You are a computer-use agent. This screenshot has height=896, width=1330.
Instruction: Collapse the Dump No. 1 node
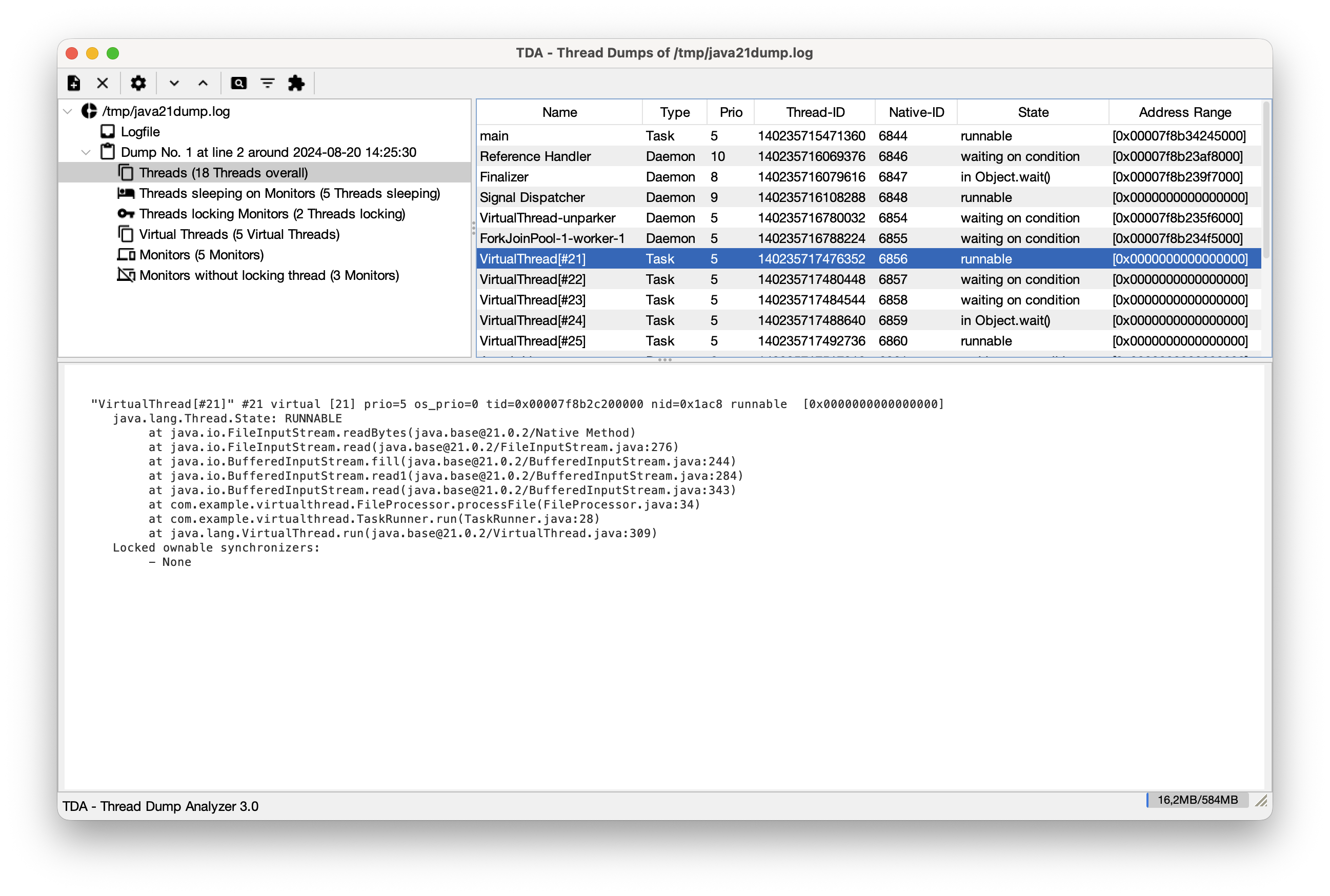pyautogui.click(x=86, y=152)
